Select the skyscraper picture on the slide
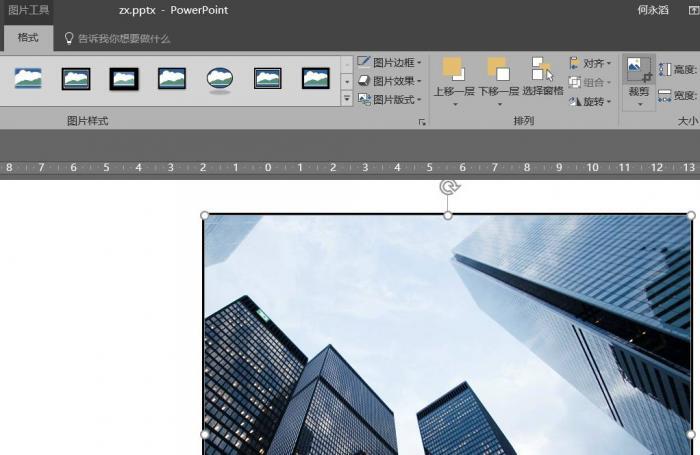The height and width of the screenshot is (455, 700). [448, 335]
